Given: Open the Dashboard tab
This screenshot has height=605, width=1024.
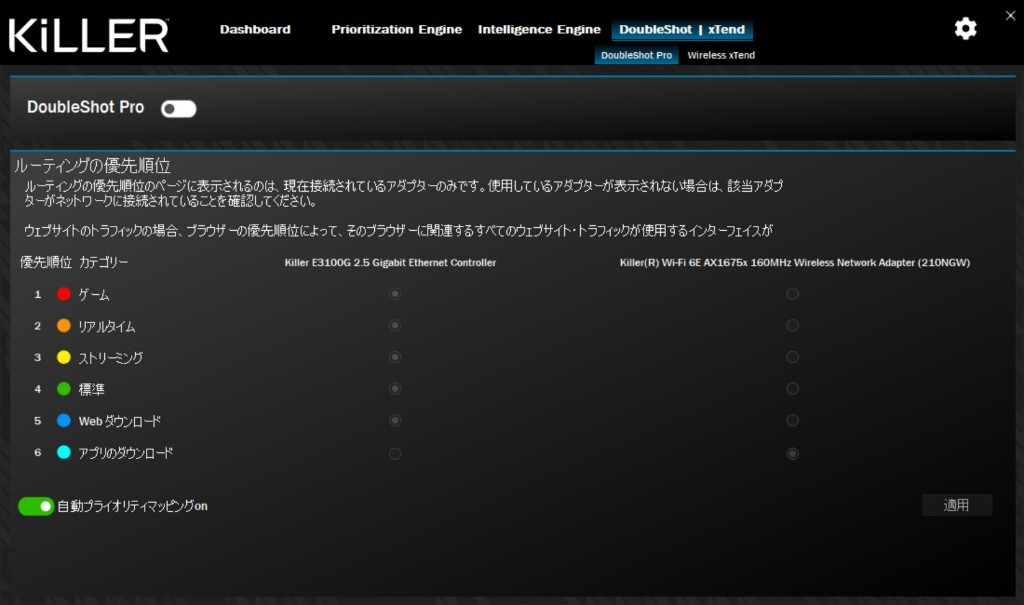Looking at the screenshot, I should (x=255, y=29).
